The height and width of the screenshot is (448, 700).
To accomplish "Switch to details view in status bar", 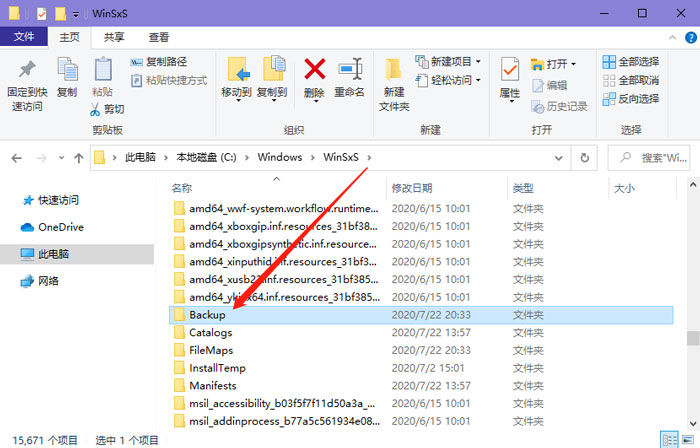I will coord(666,439).
